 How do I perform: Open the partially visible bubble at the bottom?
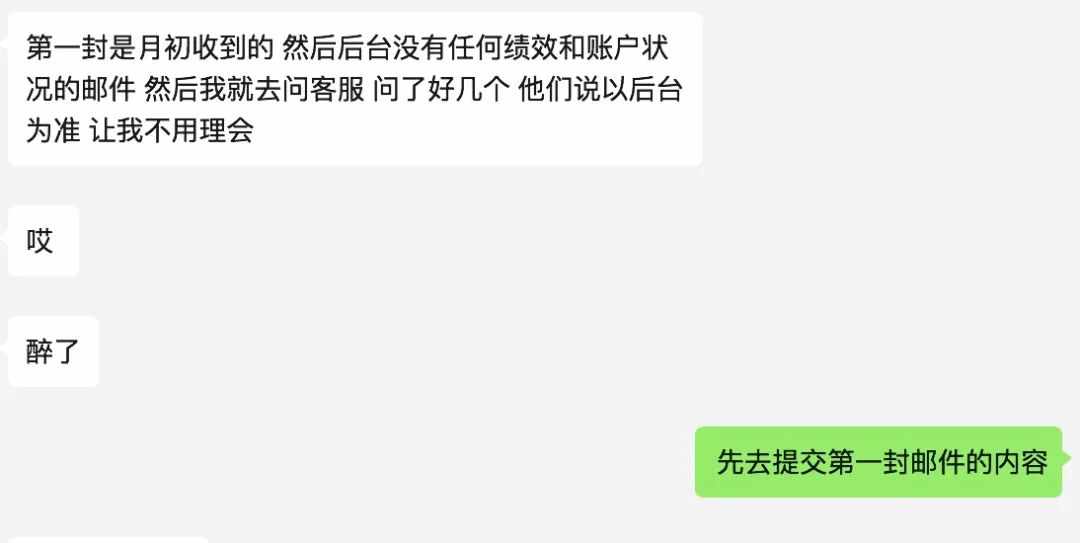coord(108,540)
